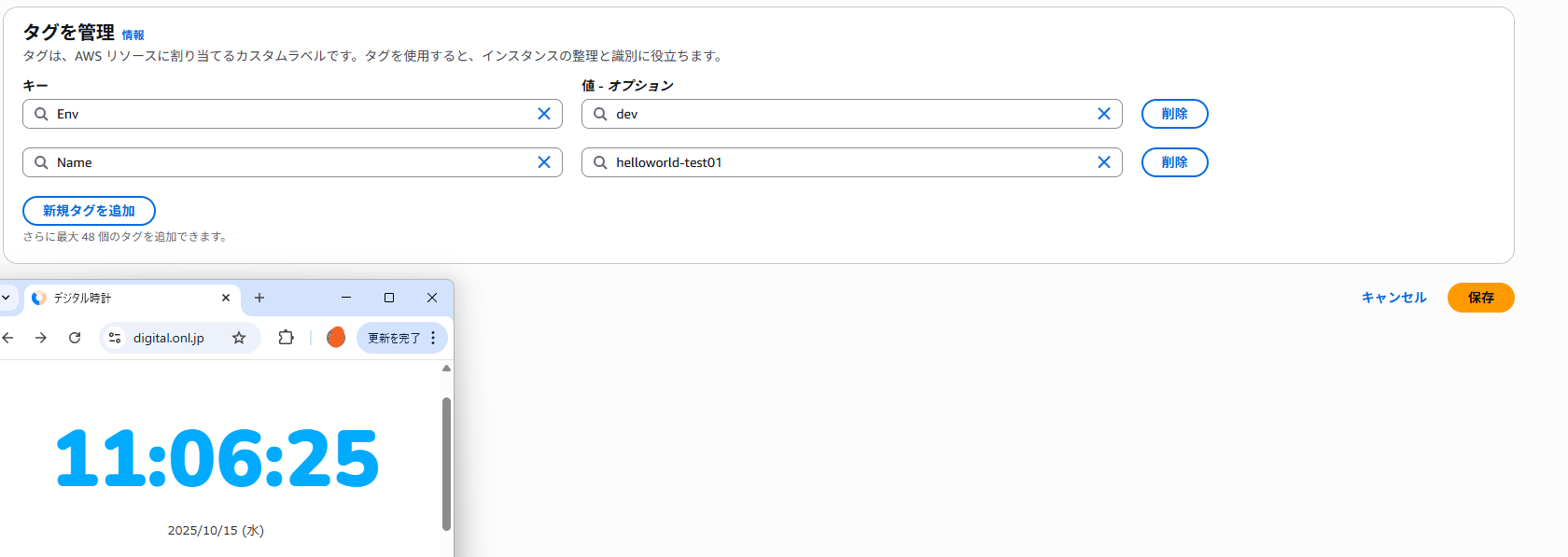Open the 情報 info link

[x=133, y=35]
